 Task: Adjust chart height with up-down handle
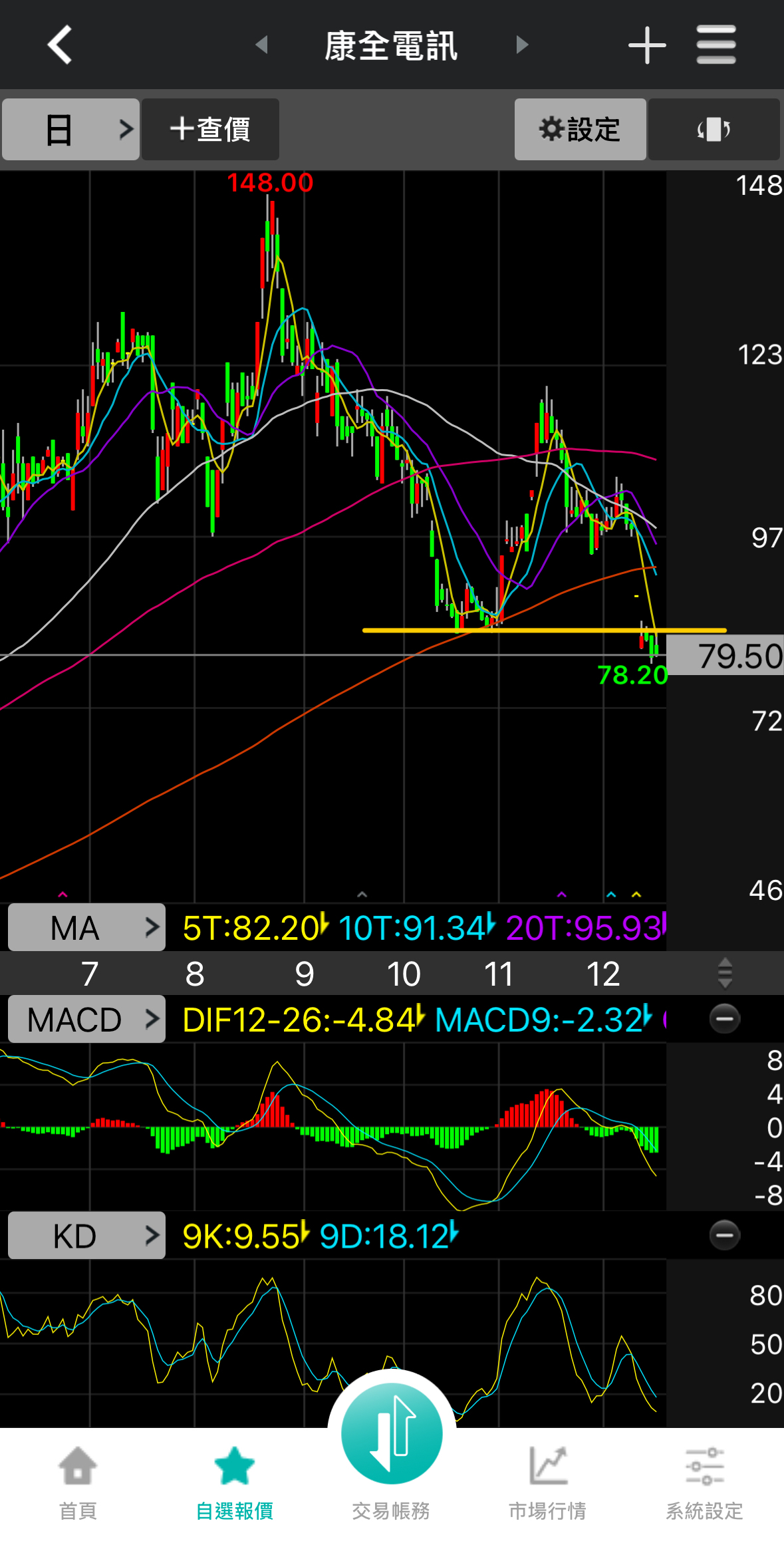click(x=725, y=973)
